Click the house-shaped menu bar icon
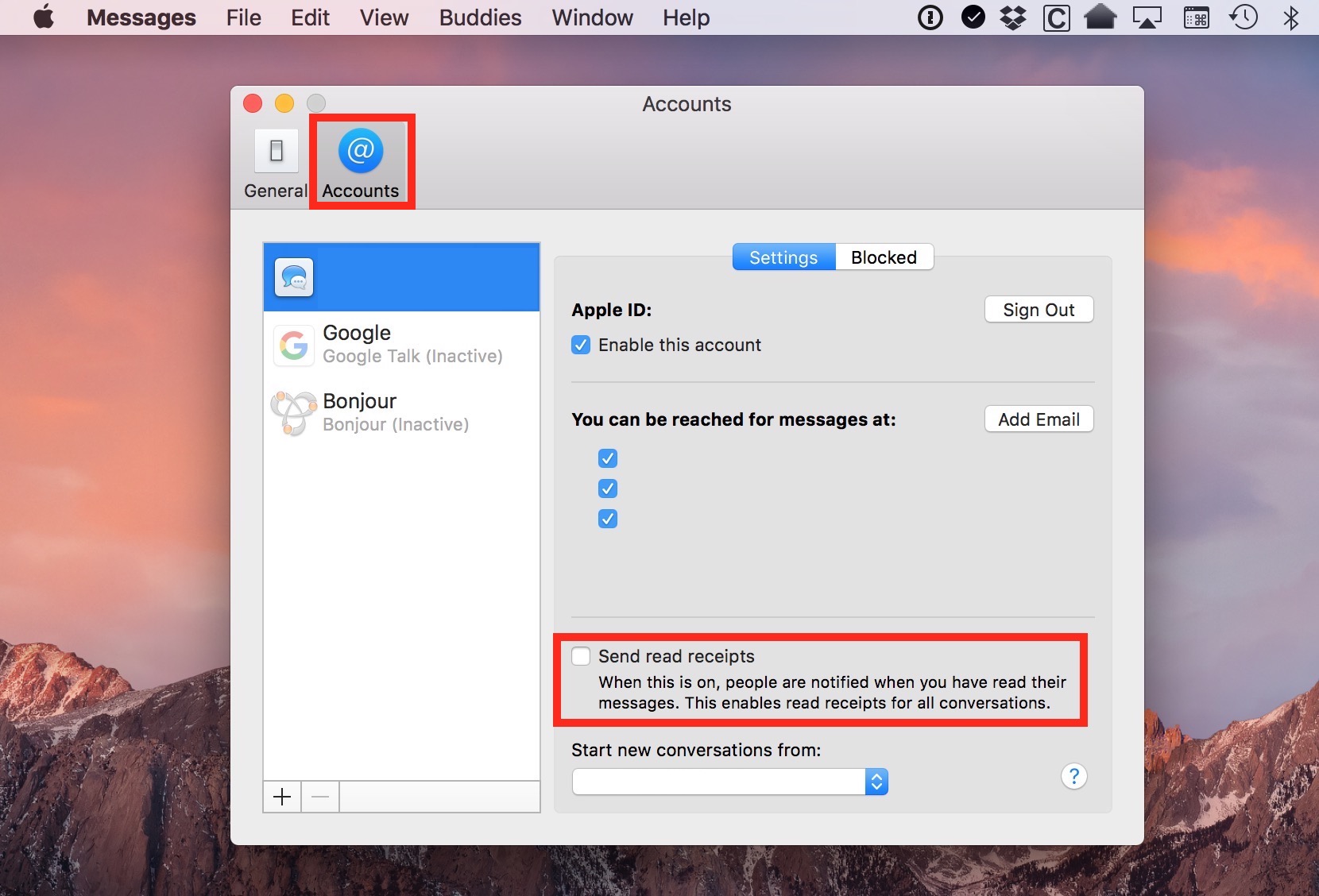 tap(1100, 17)
